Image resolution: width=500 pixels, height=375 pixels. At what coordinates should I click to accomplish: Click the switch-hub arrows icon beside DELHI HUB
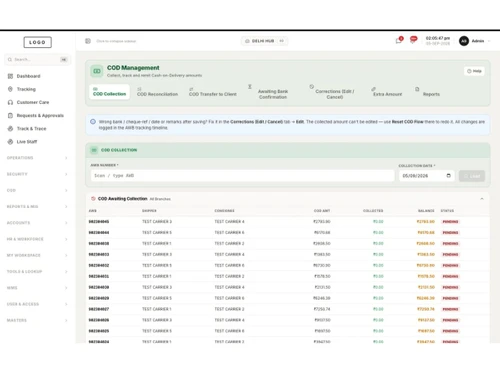[x=282, y=41]
